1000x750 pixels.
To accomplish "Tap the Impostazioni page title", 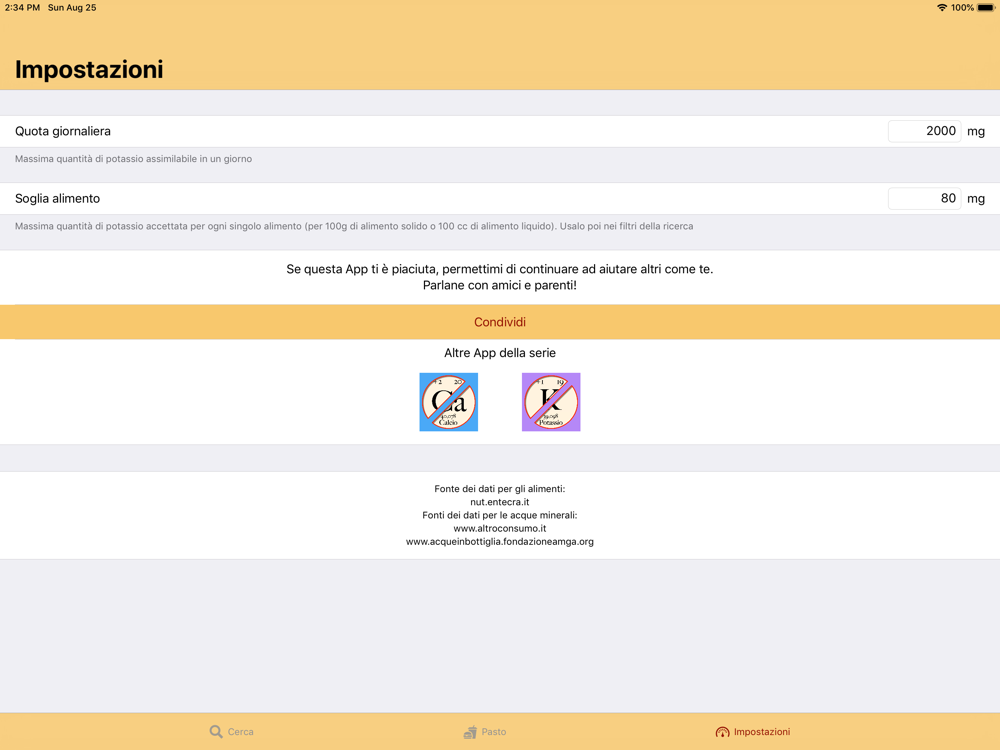I will pyautogui.click(x=89, y=70).
